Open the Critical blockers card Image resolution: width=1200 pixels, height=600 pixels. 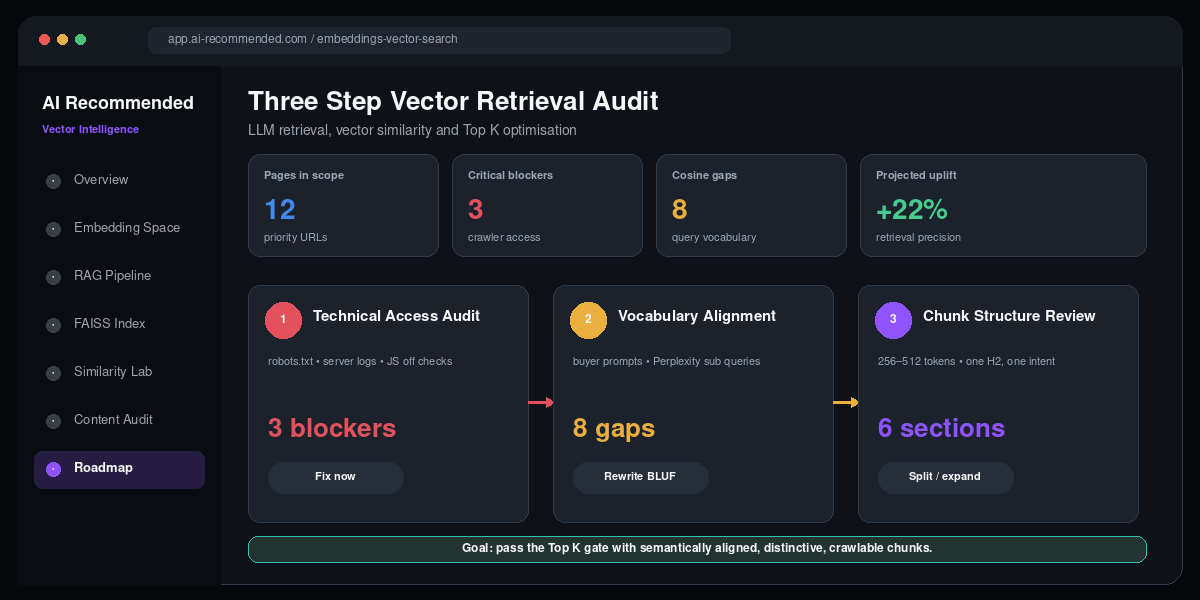click(547, 205)
